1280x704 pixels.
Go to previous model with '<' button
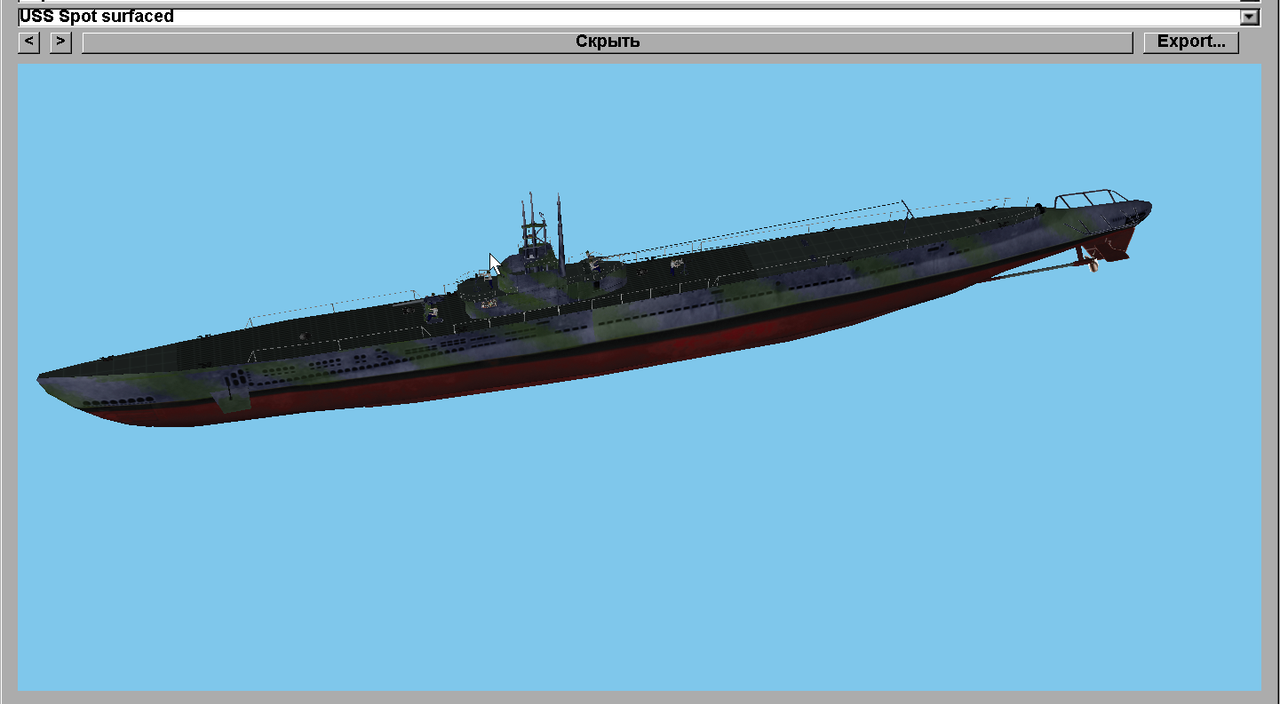(29, 42)
